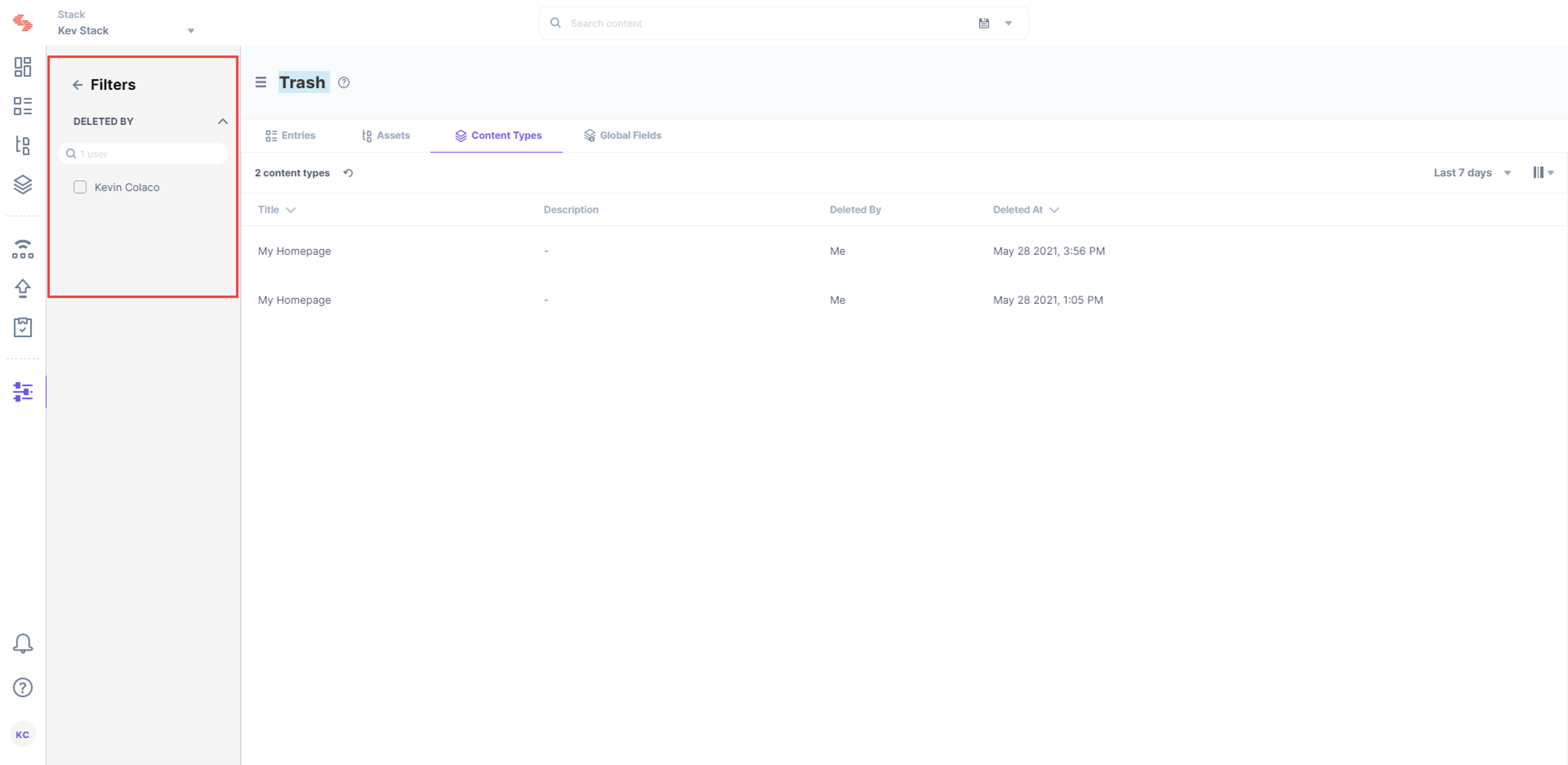Open Content Models layers icon in sidebar

click(22, 185)
